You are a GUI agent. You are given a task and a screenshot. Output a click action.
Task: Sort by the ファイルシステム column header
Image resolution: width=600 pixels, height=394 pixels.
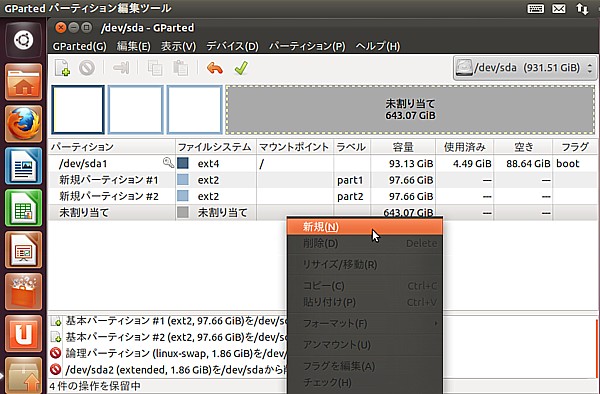[216, 147]
